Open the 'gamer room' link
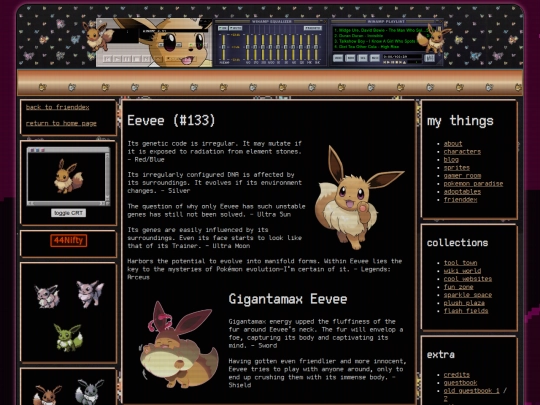540x405 pixels. click(x=462, y=176)
